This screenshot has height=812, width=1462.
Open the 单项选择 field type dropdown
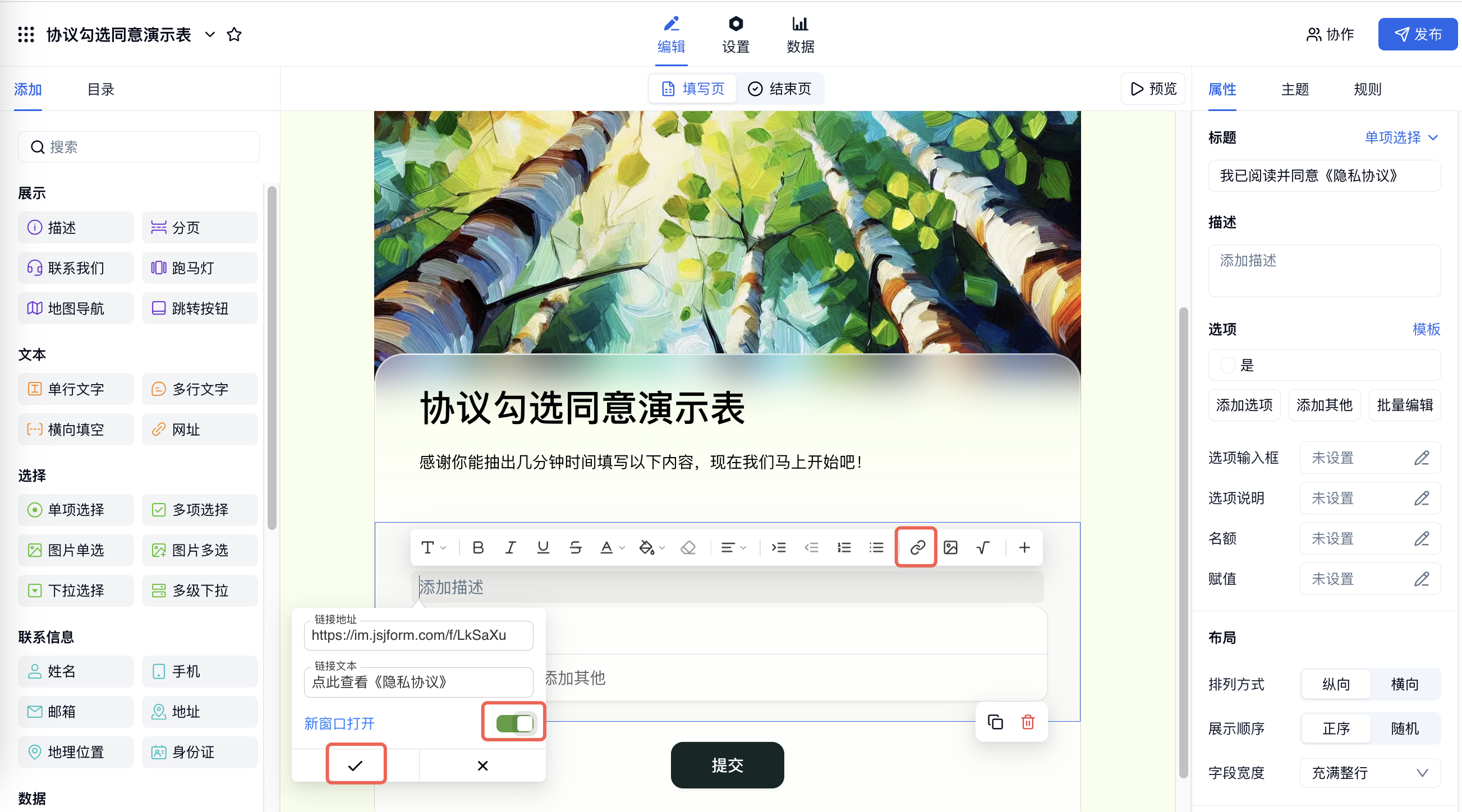(x=1401, y=137)
